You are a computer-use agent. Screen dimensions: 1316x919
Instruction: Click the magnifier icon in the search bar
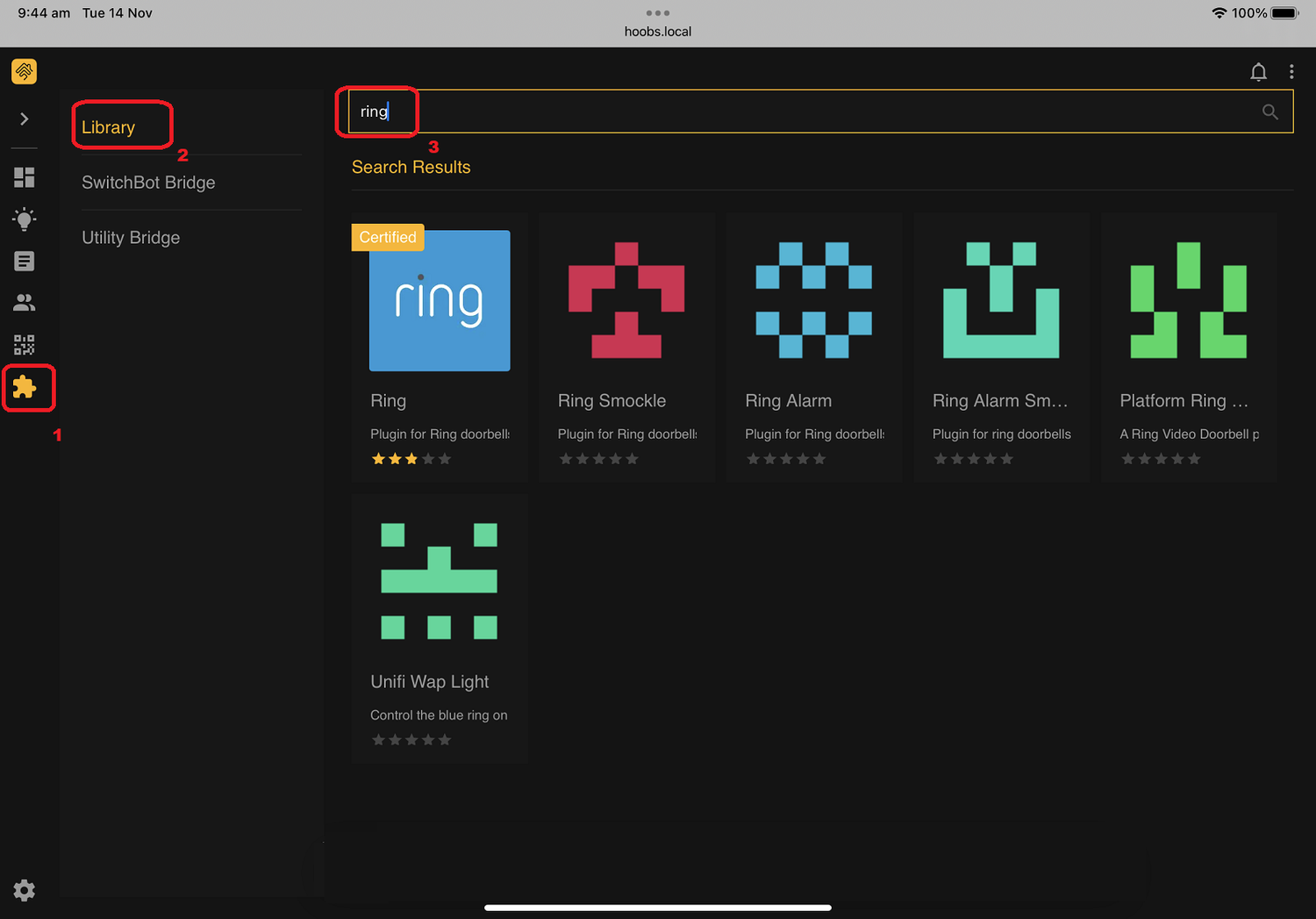pos(1270,111)
